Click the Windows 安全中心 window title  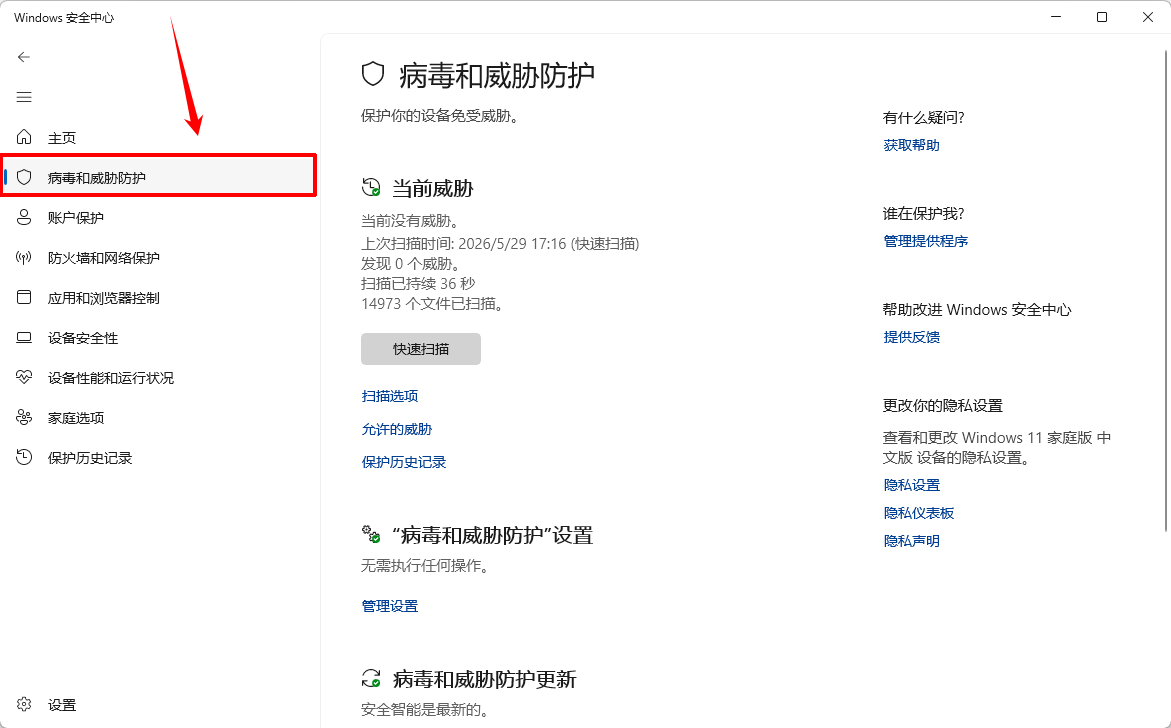63,17
